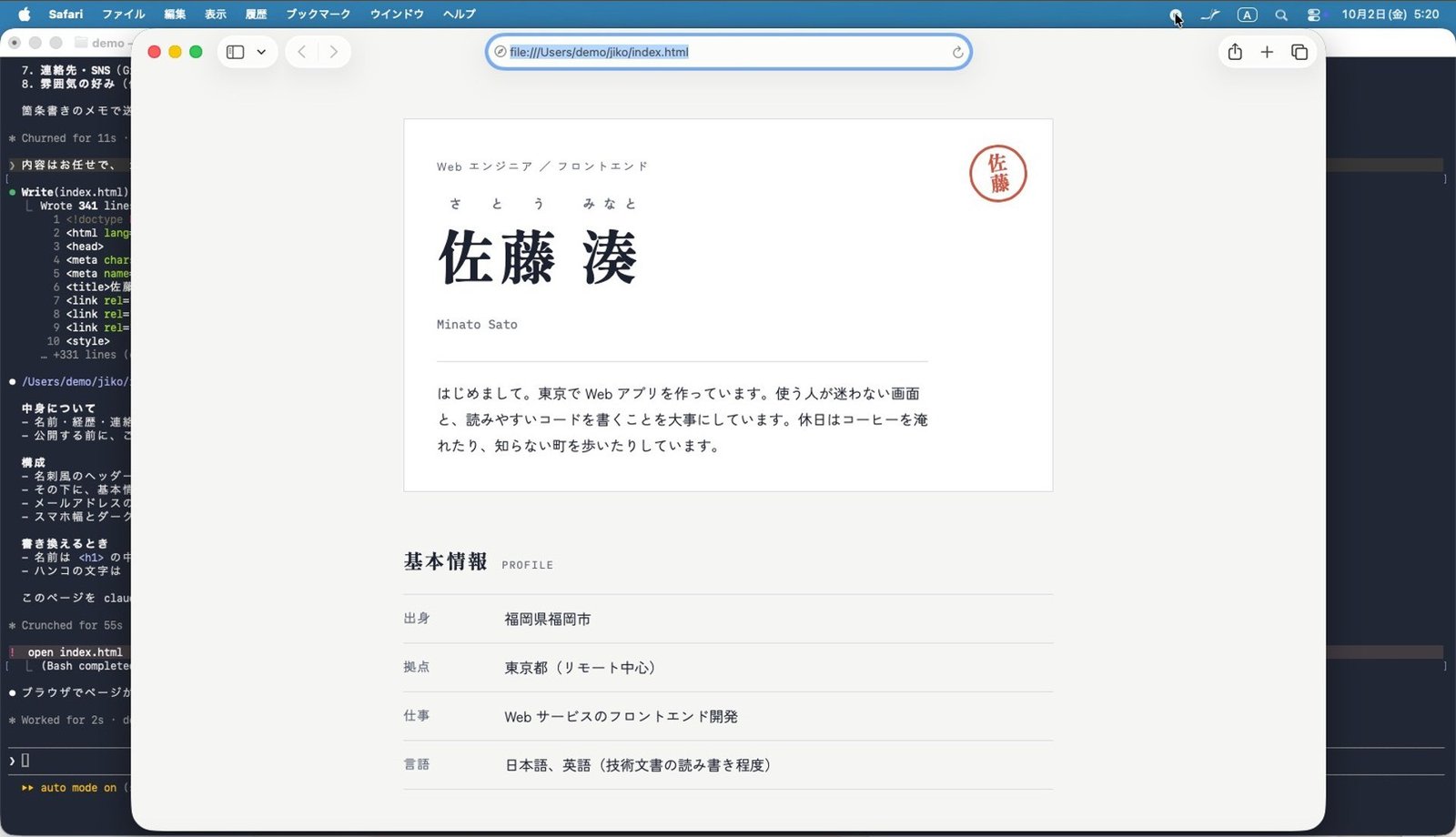Select the file URL in the address field
The image size is (1456, 837).
click(599, 52)
